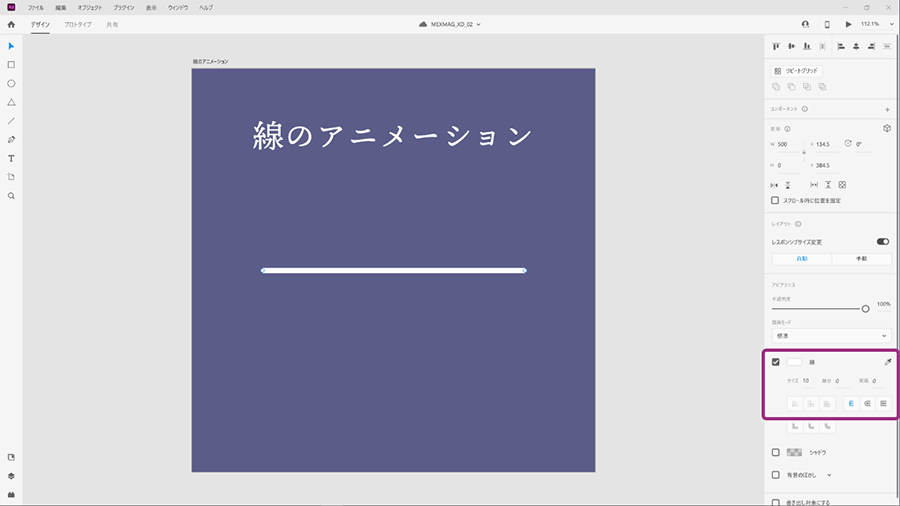
Task: Enable 3D transforms cube icon
Action: click(887, 129)
